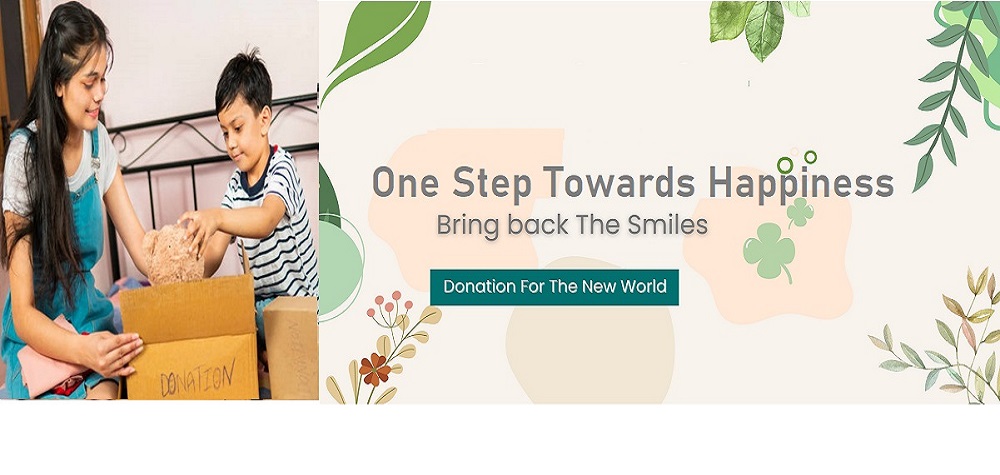The image size is (1000, 475).
Task: Click the small green clover icon
Action: tap(800, 213)
